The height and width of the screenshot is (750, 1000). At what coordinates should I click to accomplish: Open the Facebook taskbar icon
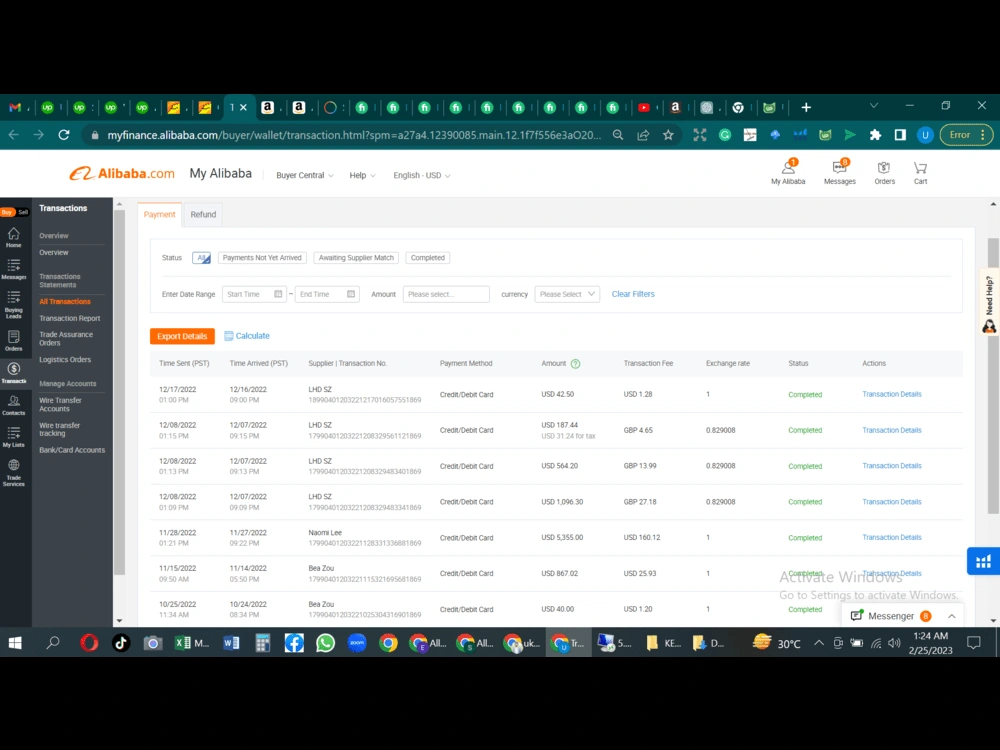[294, 643]
